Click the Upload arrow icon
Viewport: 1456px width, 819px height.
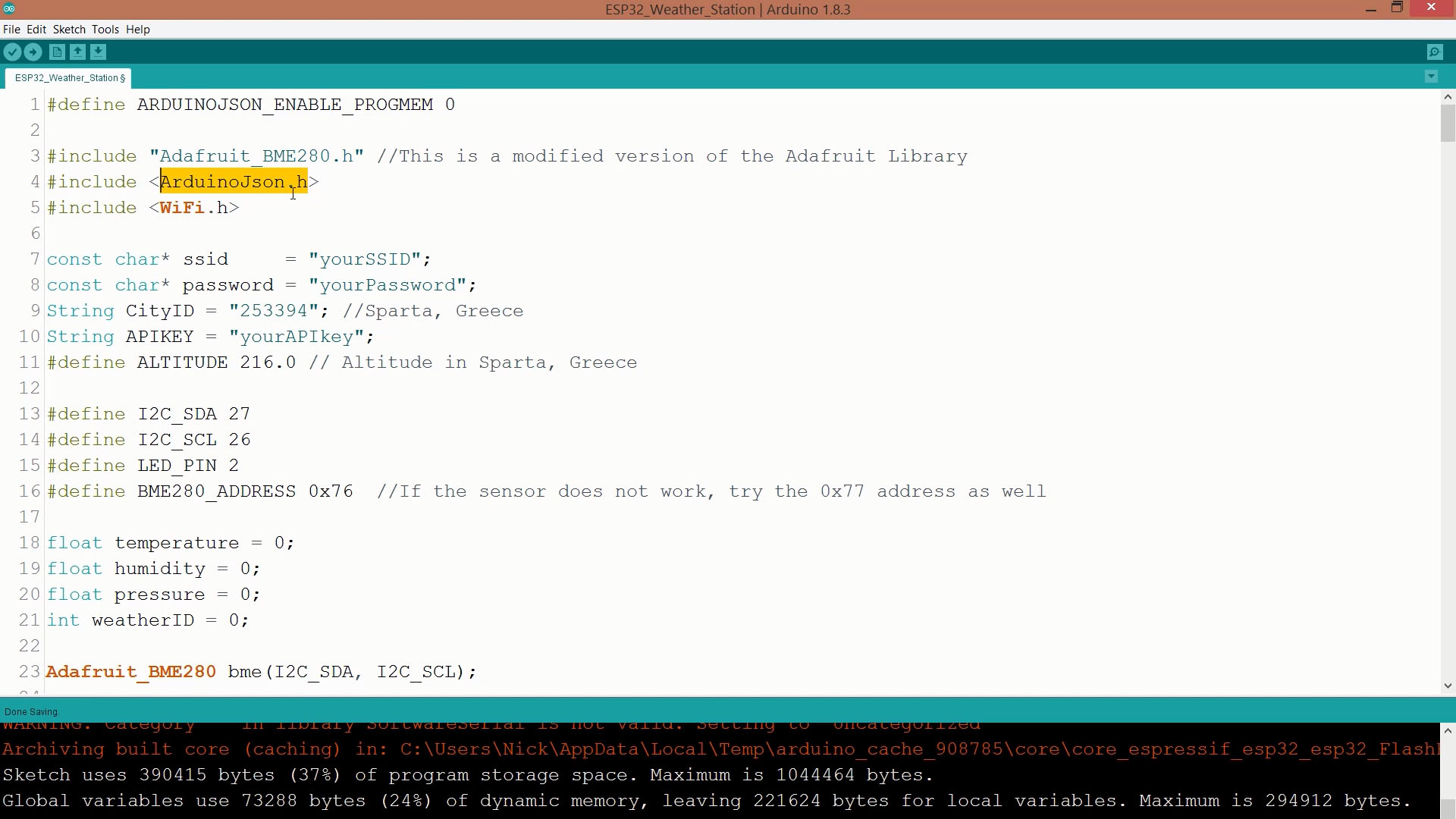point(33,52)
